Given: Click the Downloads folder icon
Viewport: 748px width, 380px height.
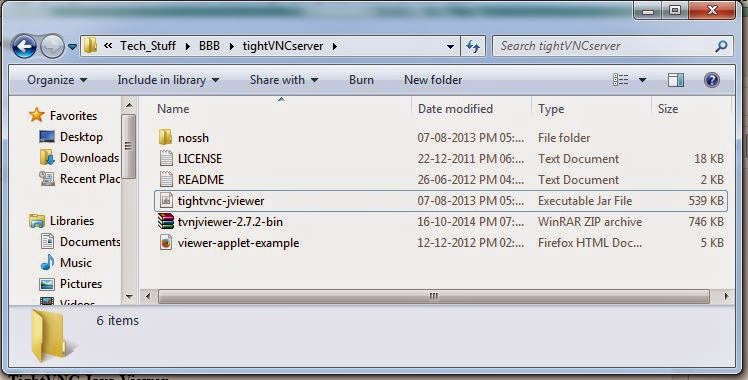Looking at the screenshot, I should pyautogui.click(x=47, y=157).
